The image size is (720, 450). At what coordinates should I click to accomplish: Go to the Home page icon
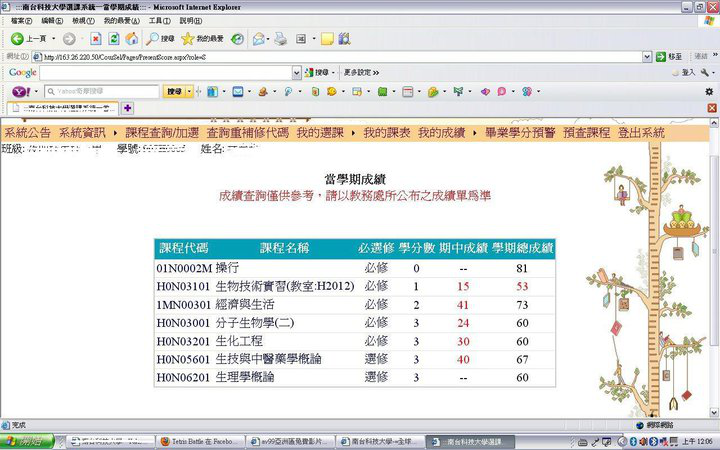(x=131, y=39)
